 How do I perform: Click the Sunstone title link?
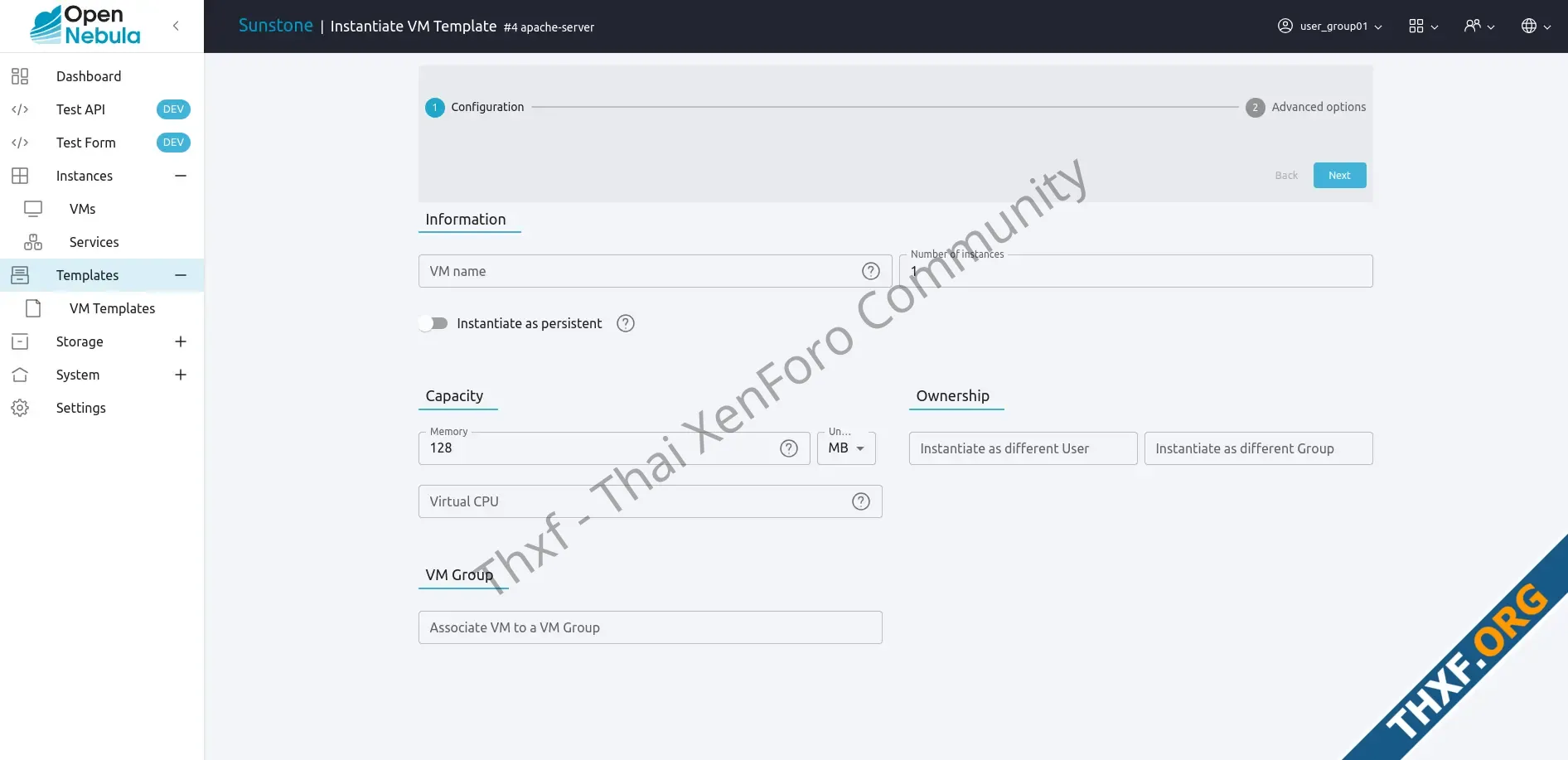point(276,26)
